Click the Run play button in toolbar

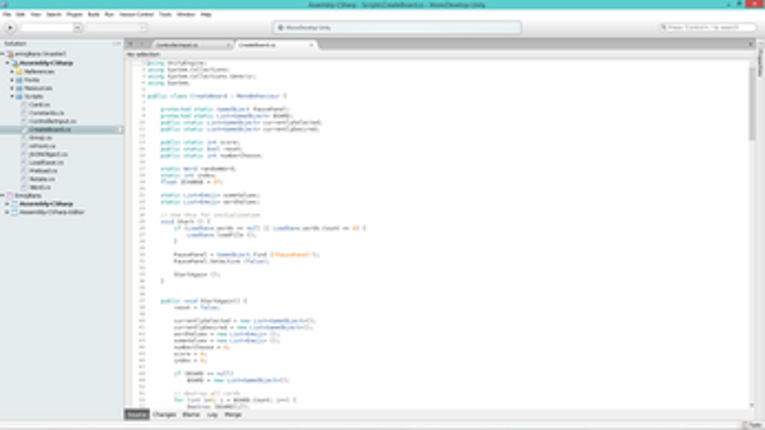[10, 28]
